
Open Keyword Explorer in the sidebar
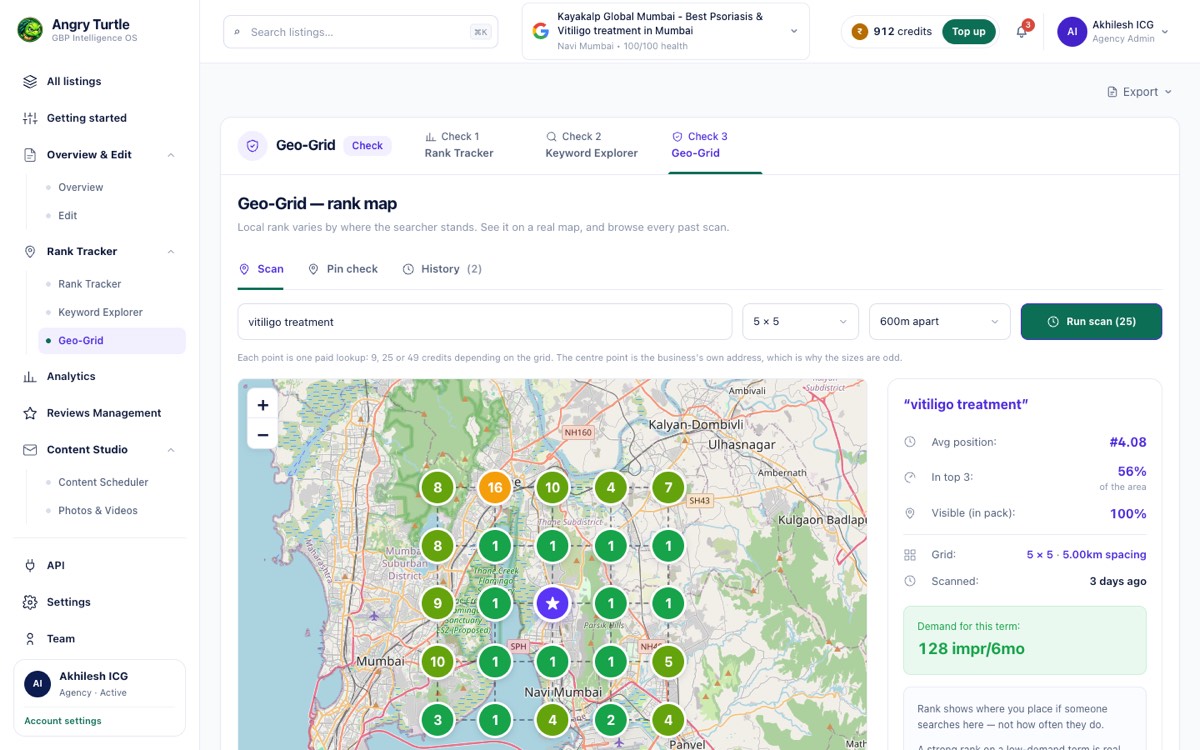100,312
